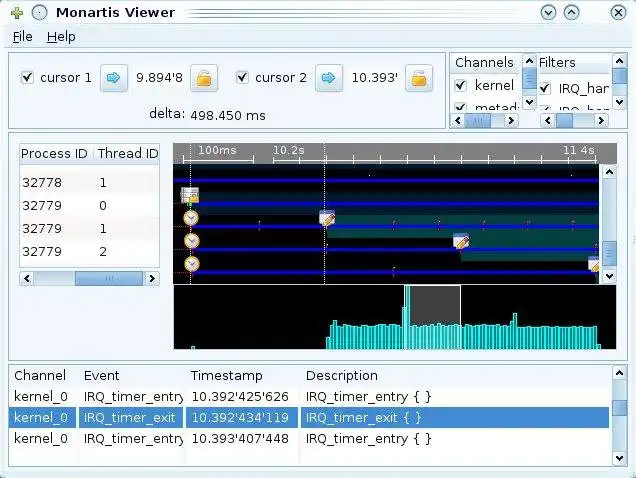The width and height of the screenshot is (636, 478).
Task: Click the Thread ID column header
Action: [x=127, y=154]
